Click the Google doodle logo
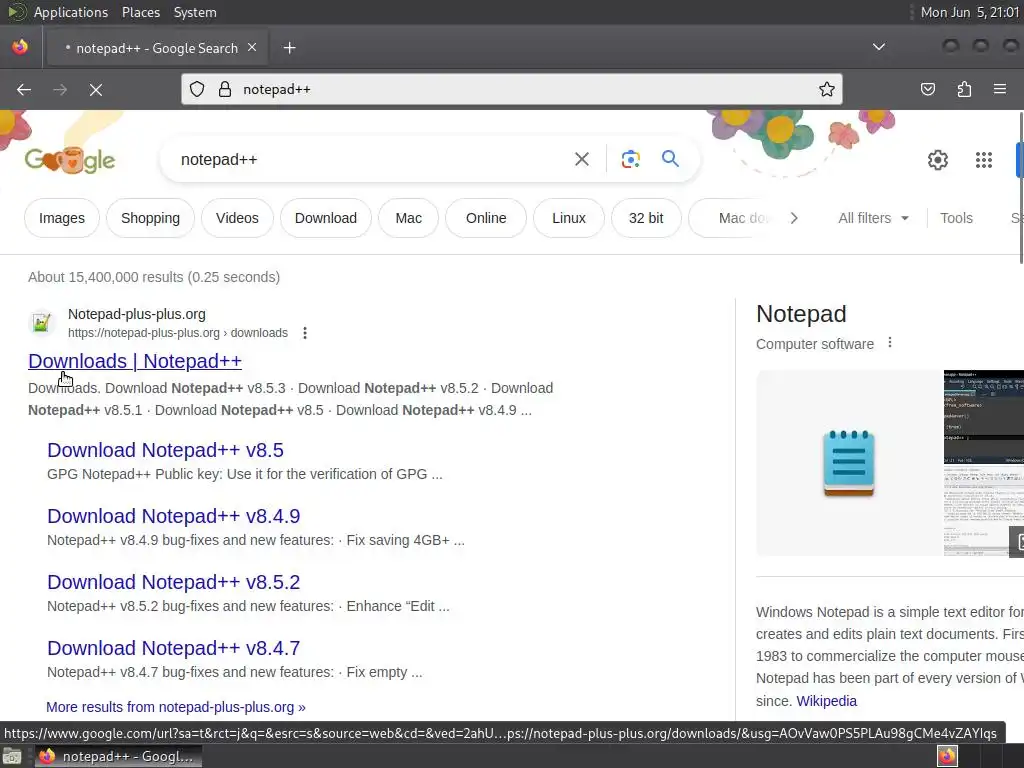Screen dimensions: 1024x768 click(x=70, y=160)
